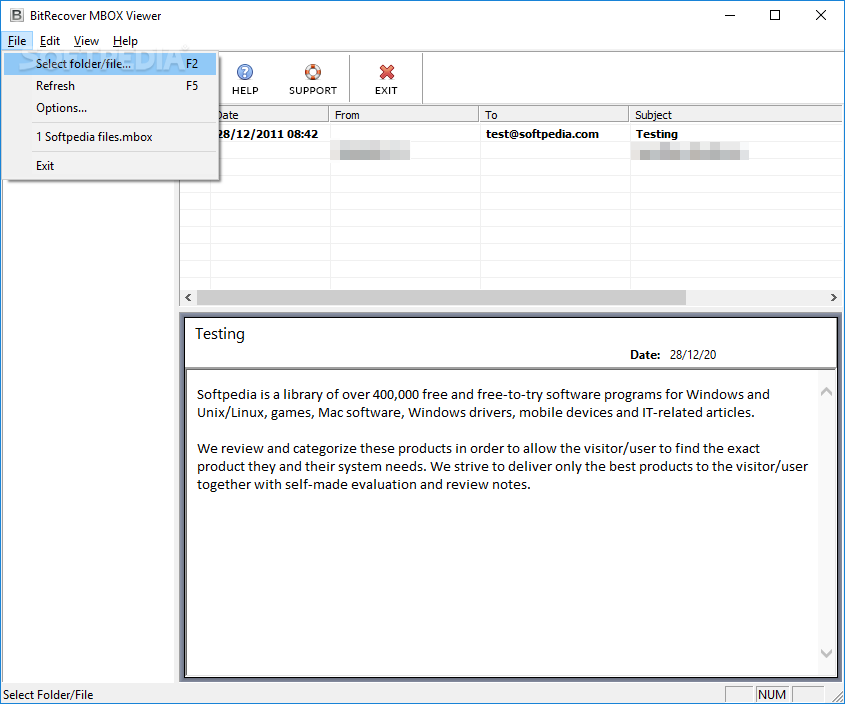Sort by the Date column header
This screenshot has height=704, width=845.
pyautogui.click(x=273, y=115)
